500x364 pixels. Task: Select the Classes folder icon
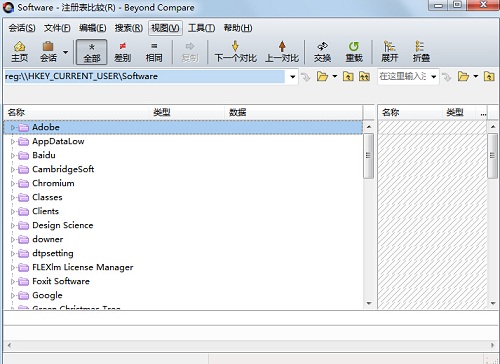23,197
